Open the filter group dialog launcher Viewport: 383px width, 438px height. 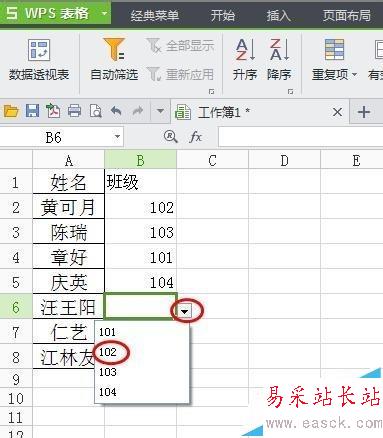click(x=211, y=91)
